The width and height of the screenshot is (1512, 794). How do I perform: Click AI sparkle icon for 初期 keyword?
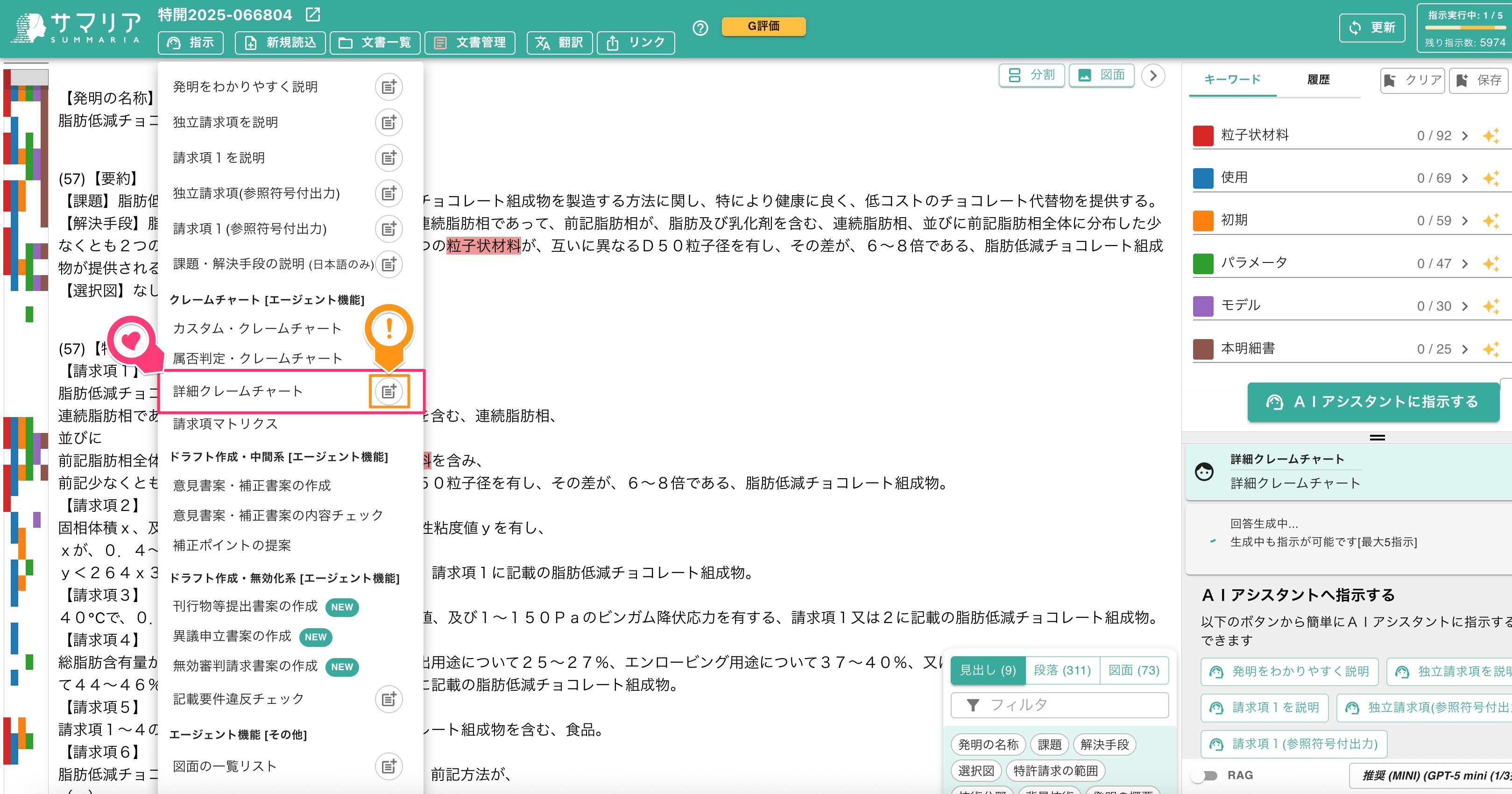point(1491,221)
